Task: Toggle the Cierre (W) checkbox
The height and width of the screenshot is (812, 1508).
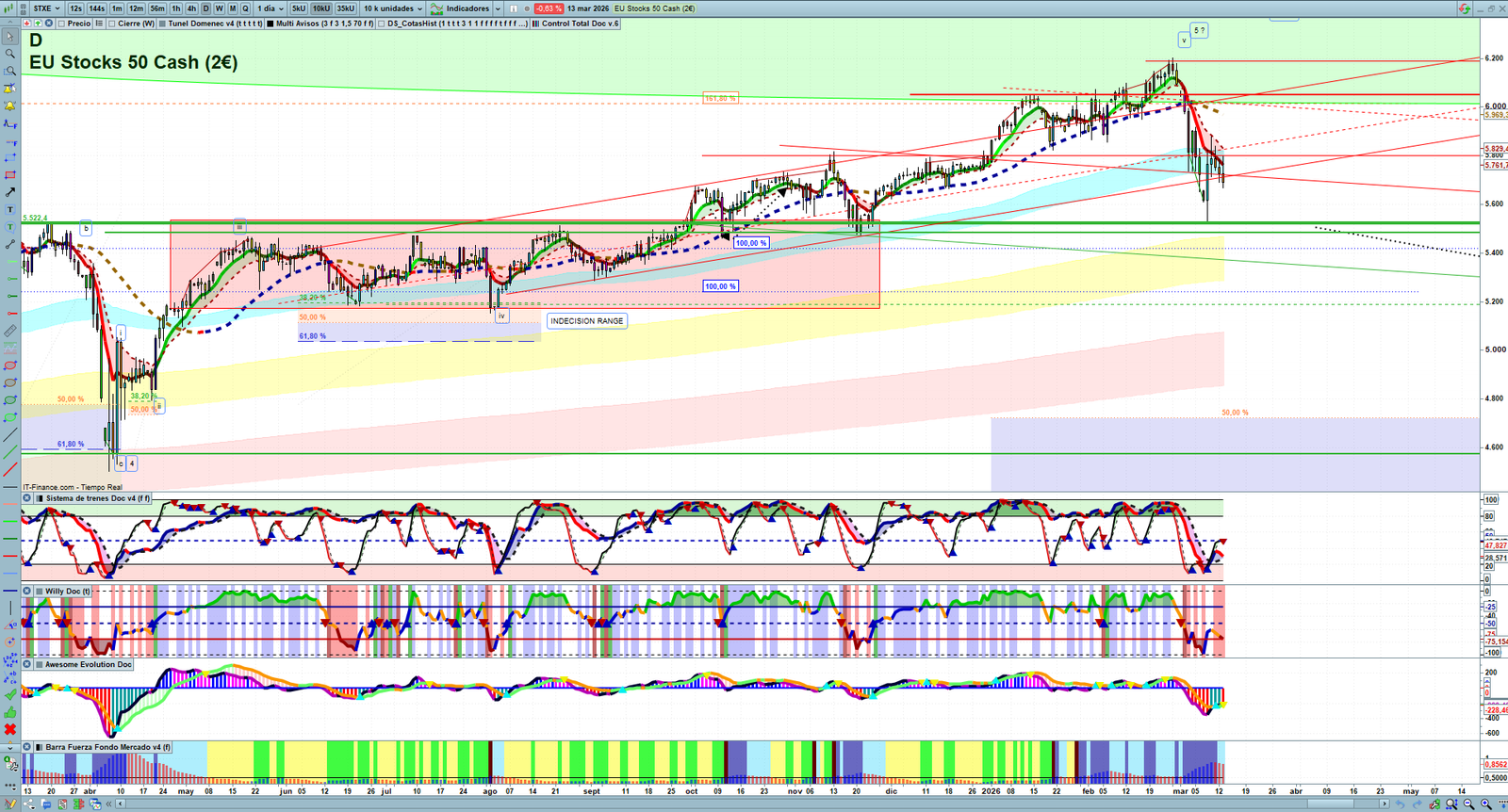Action: tap(112, 24)
